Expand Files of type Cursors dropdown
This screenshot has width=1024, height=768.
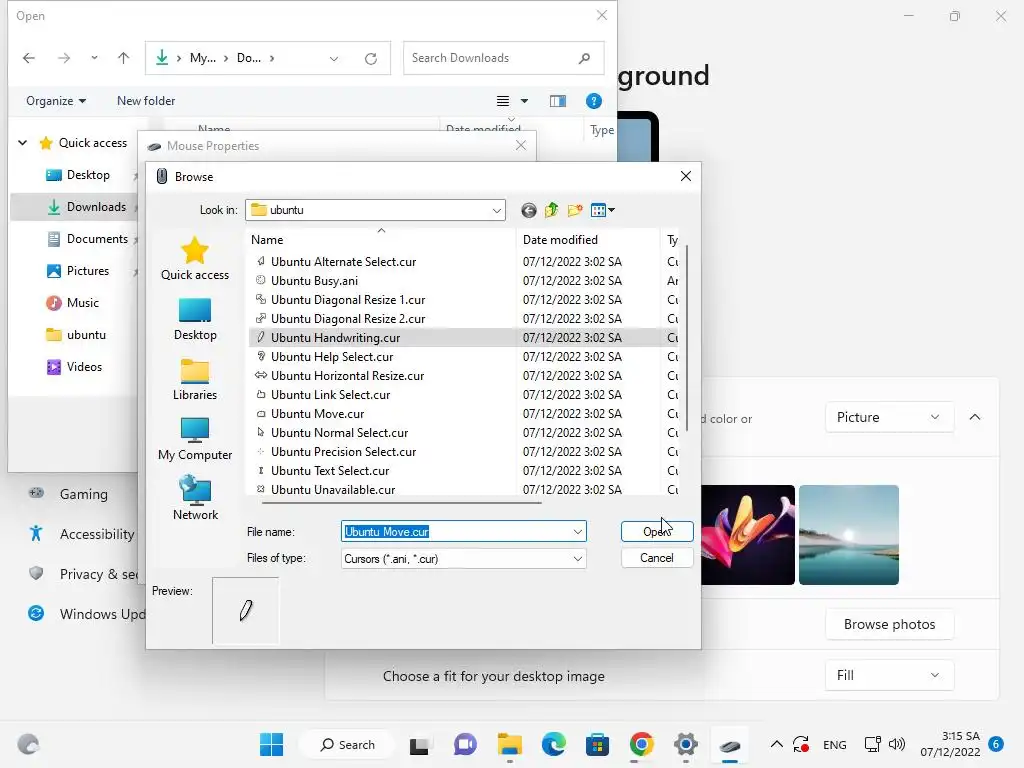pyautogui.click(x=577, y=558)
